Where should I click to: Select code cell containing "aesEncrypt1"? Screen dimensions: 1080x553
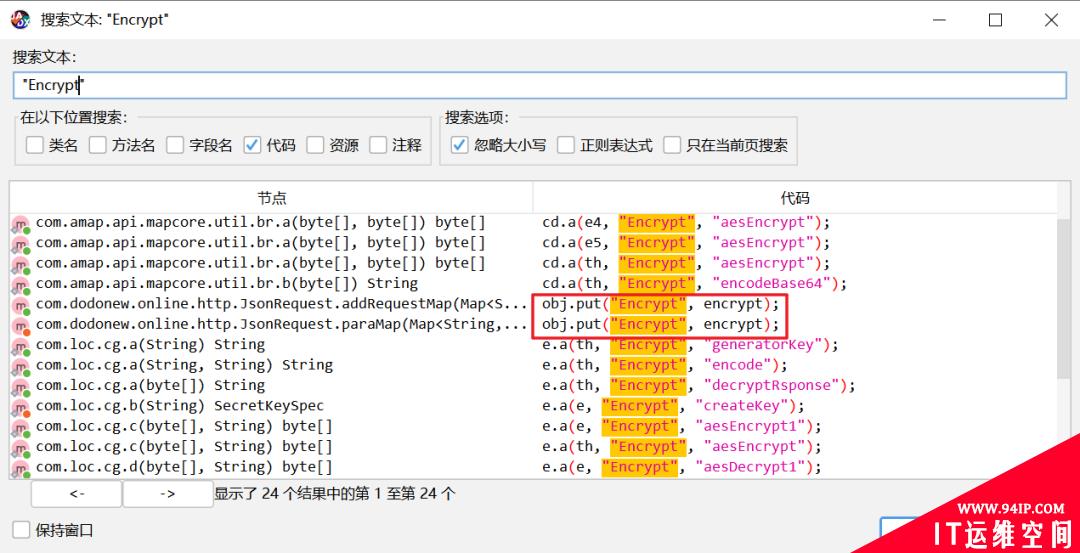pos(683,426)
